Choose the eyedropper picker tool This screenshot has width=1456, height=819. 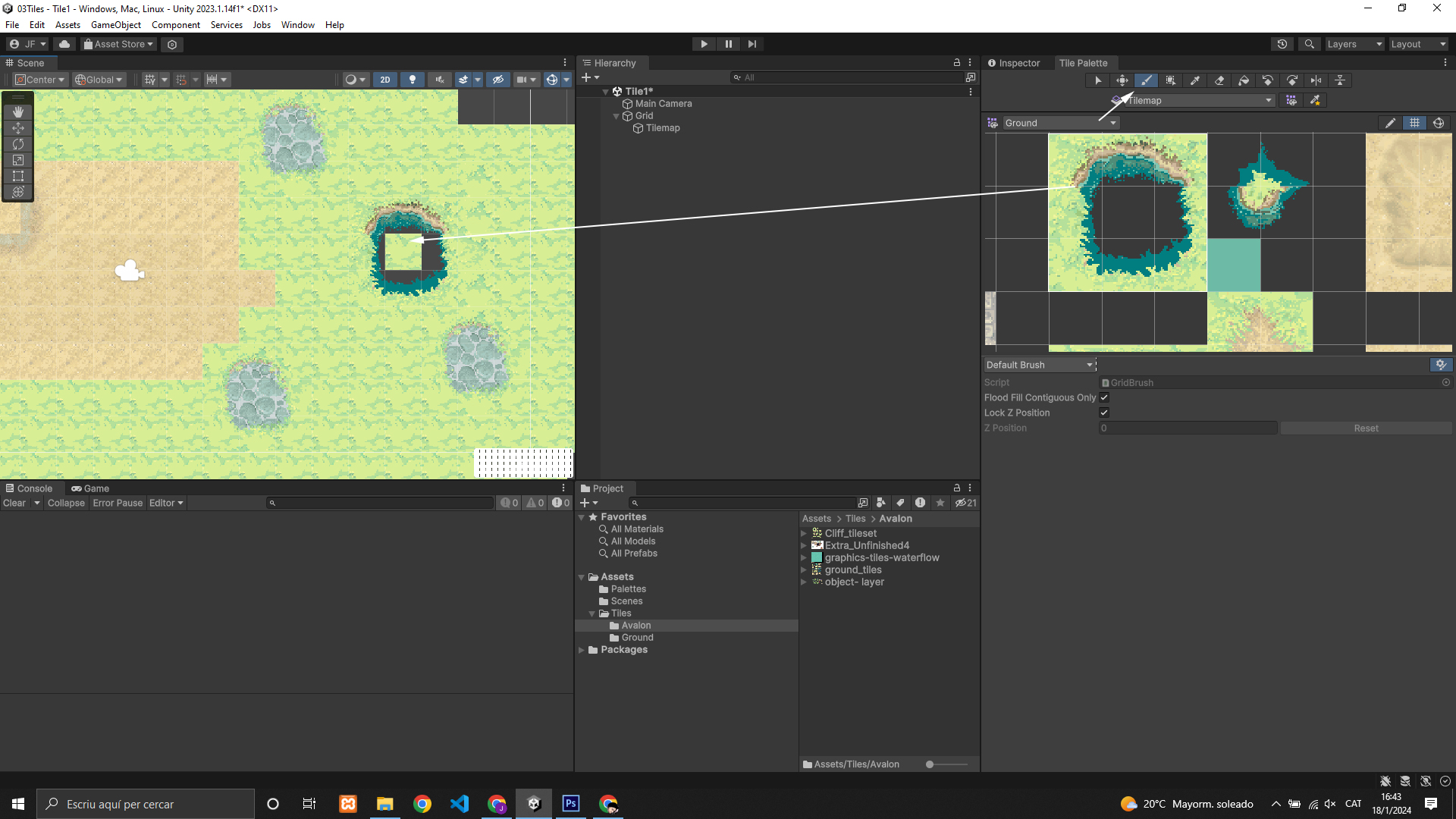point(1195,80)
